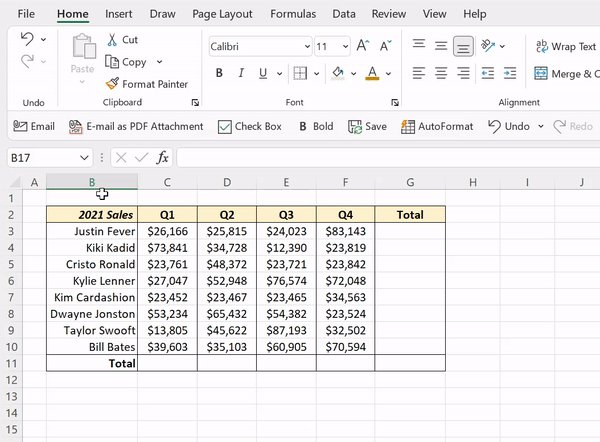Toggle Italic formatting
This screenshot has width=600, height=442.
(241, 73)
